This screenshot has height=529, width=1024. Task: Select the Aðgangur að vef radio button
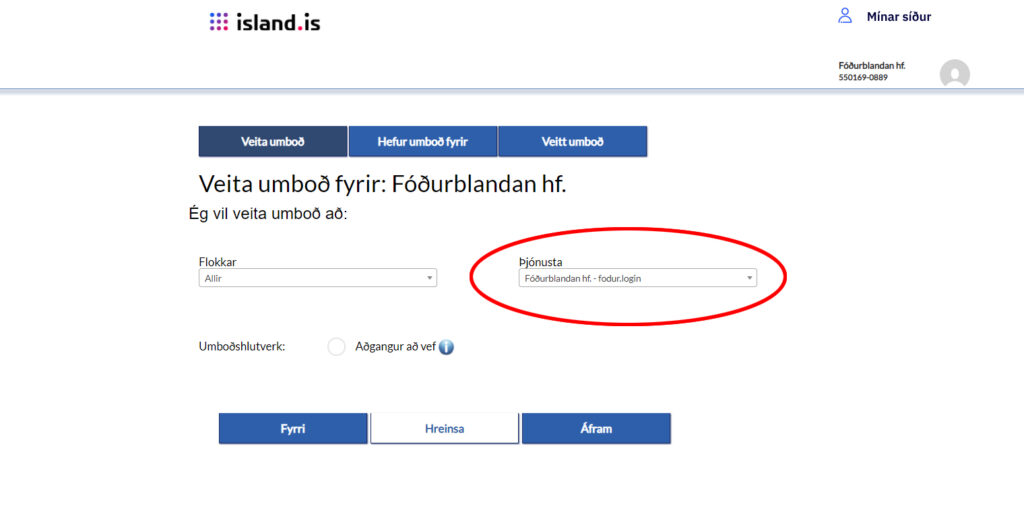click(336, 347)
